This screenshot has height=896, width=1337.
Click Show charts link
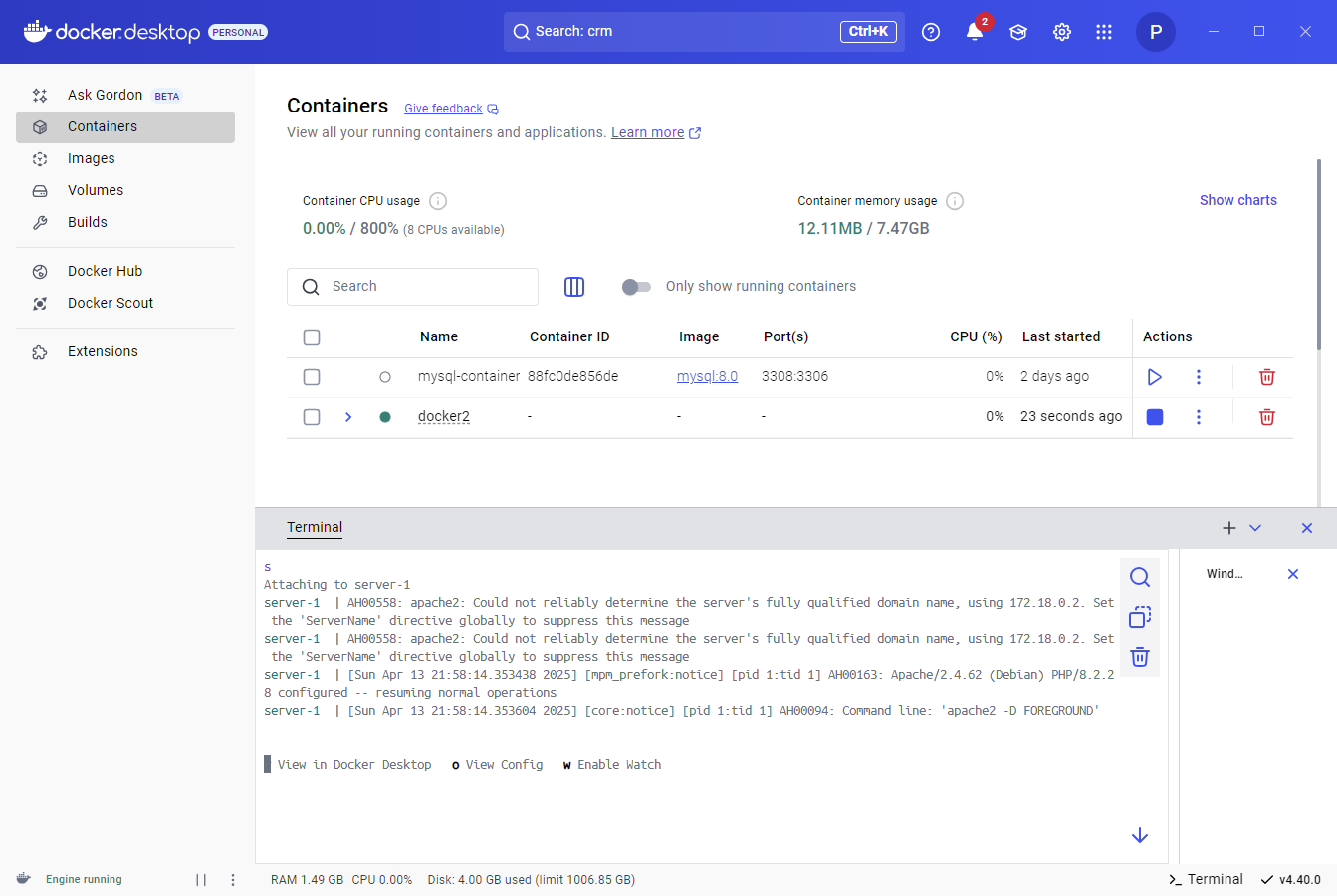[1237, 200]
